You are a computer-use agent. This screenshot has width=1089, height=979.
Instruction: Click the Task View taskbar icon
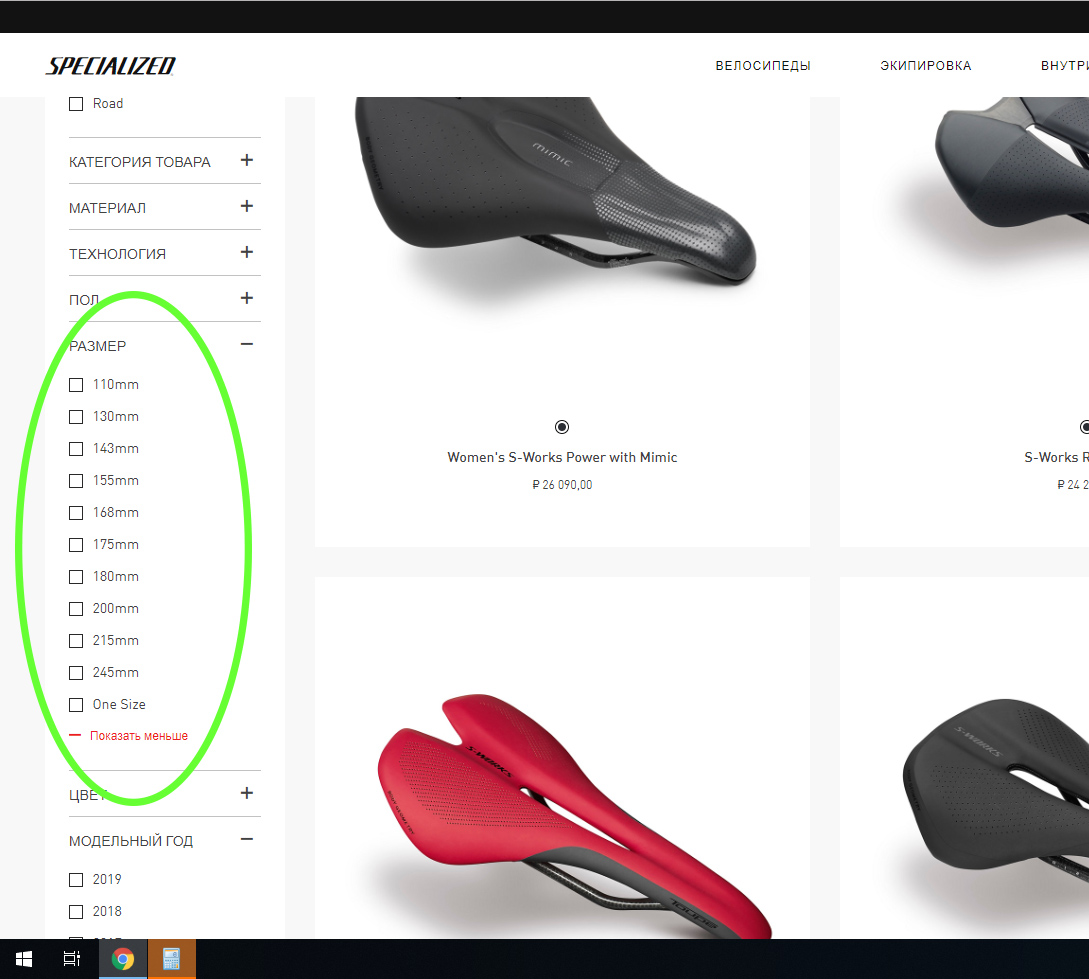coord(72,959)
